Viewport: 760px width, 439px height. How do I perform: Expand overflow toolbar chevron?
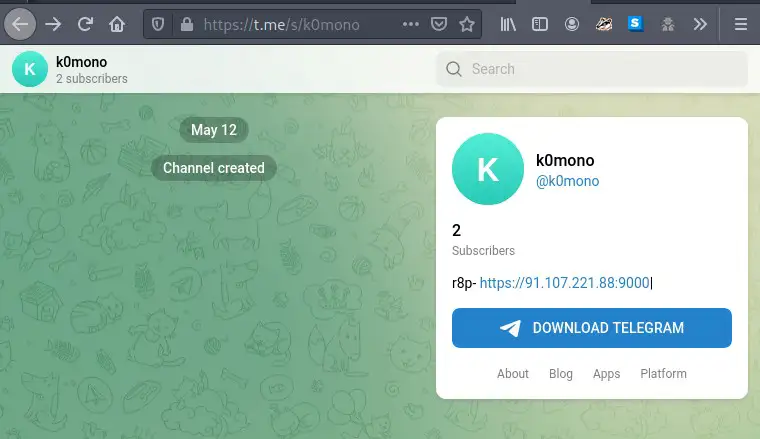pos(700,23)
